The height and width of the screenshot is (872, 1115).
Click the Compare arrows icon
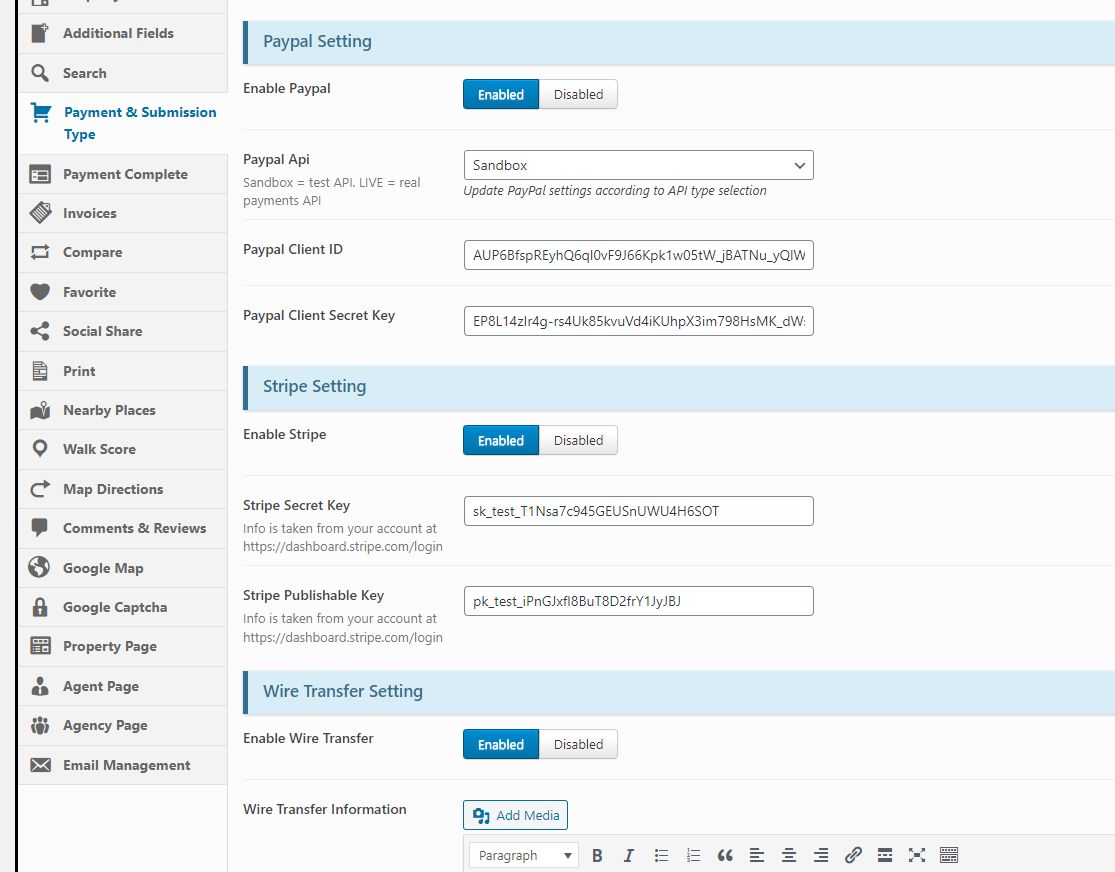[x=41, y=252]
